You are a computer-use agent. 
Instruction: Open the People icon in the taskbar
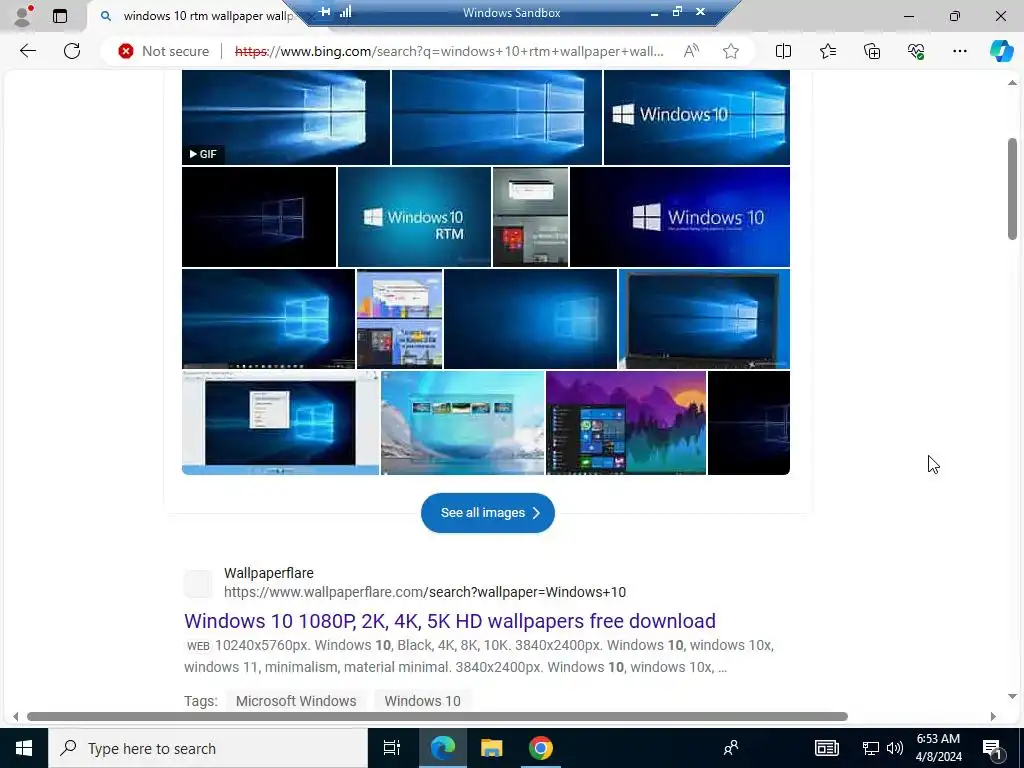(x=731, y=748)
